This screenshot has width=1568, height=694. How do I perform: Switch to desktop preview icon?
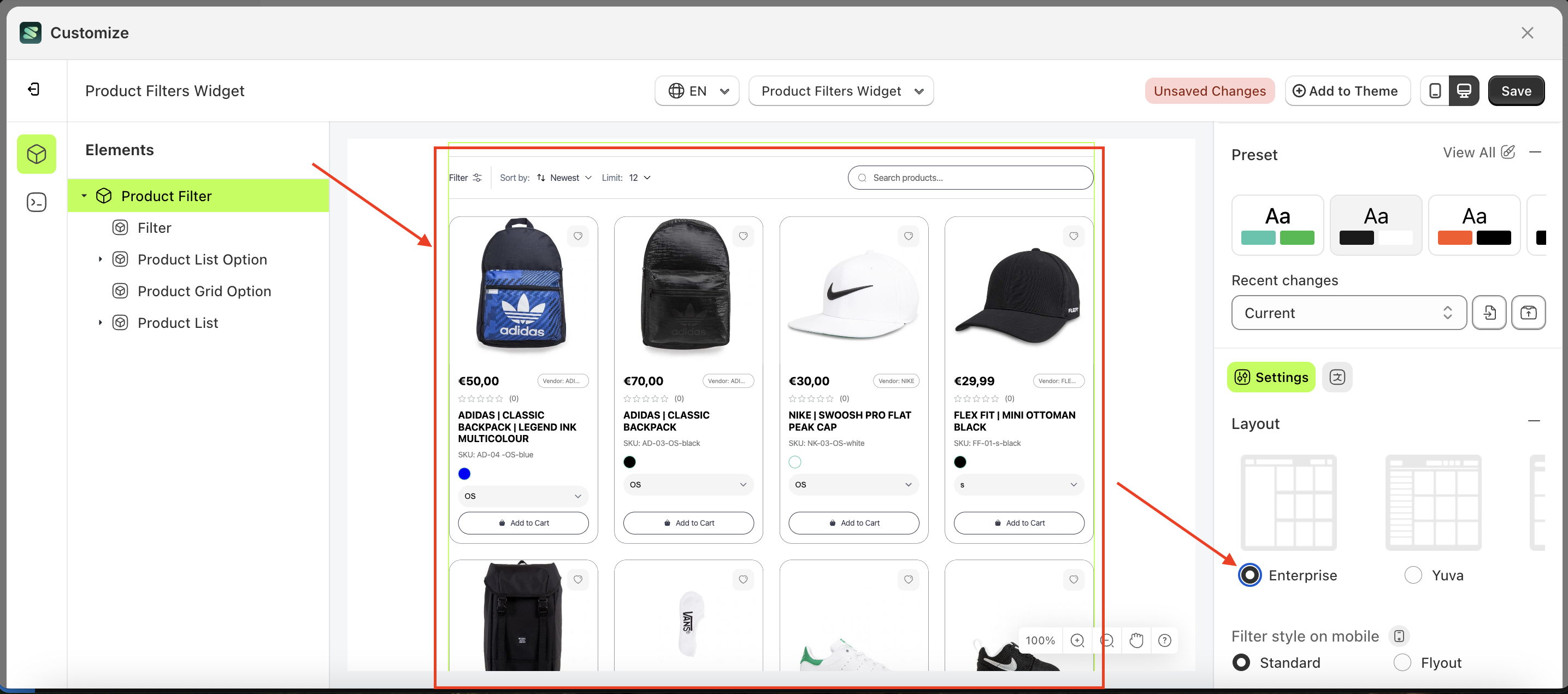tap(1464, 91)
